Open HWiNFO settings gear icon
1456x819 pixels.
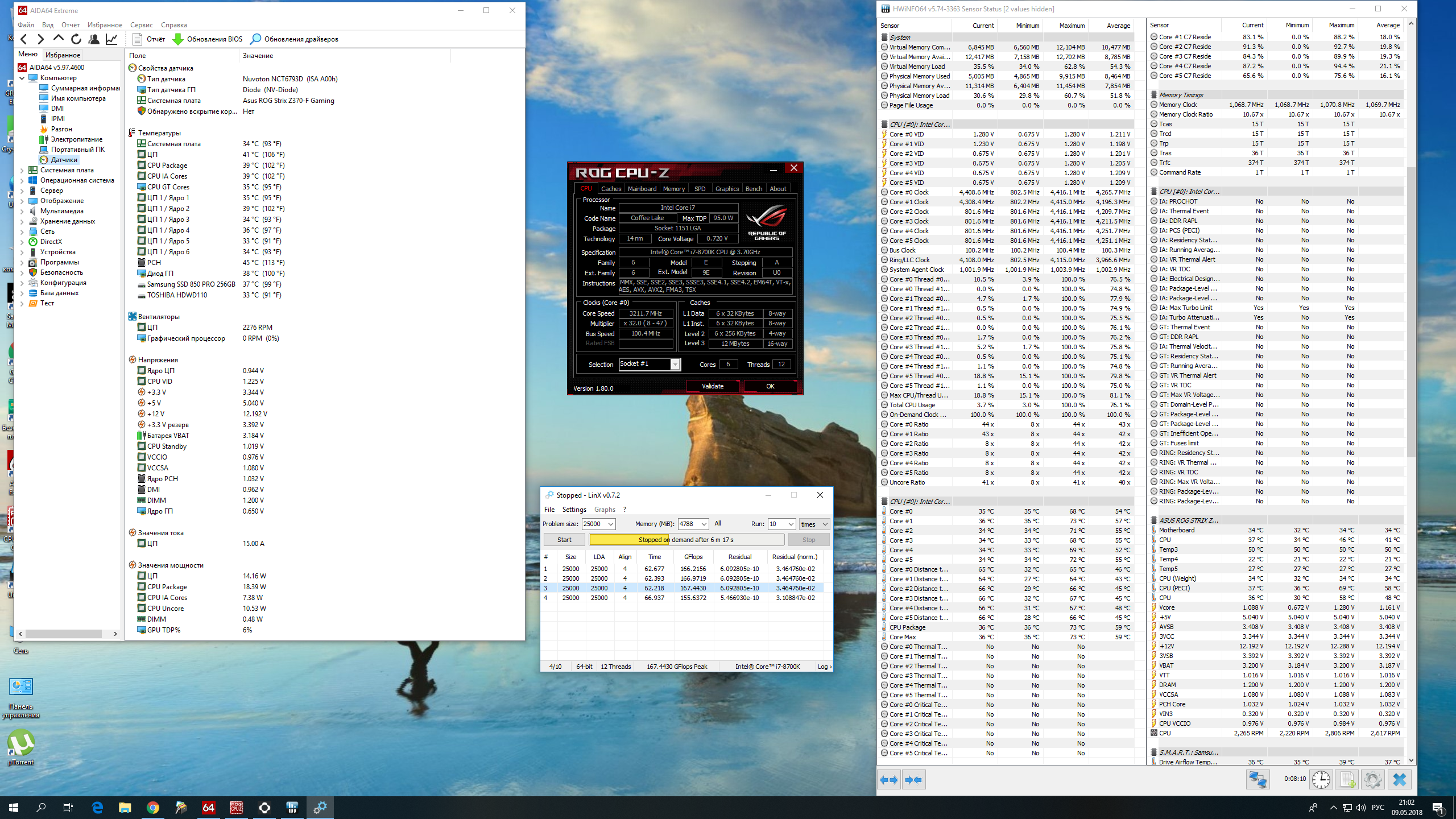pyautogui.click(x=1372, y=780)
